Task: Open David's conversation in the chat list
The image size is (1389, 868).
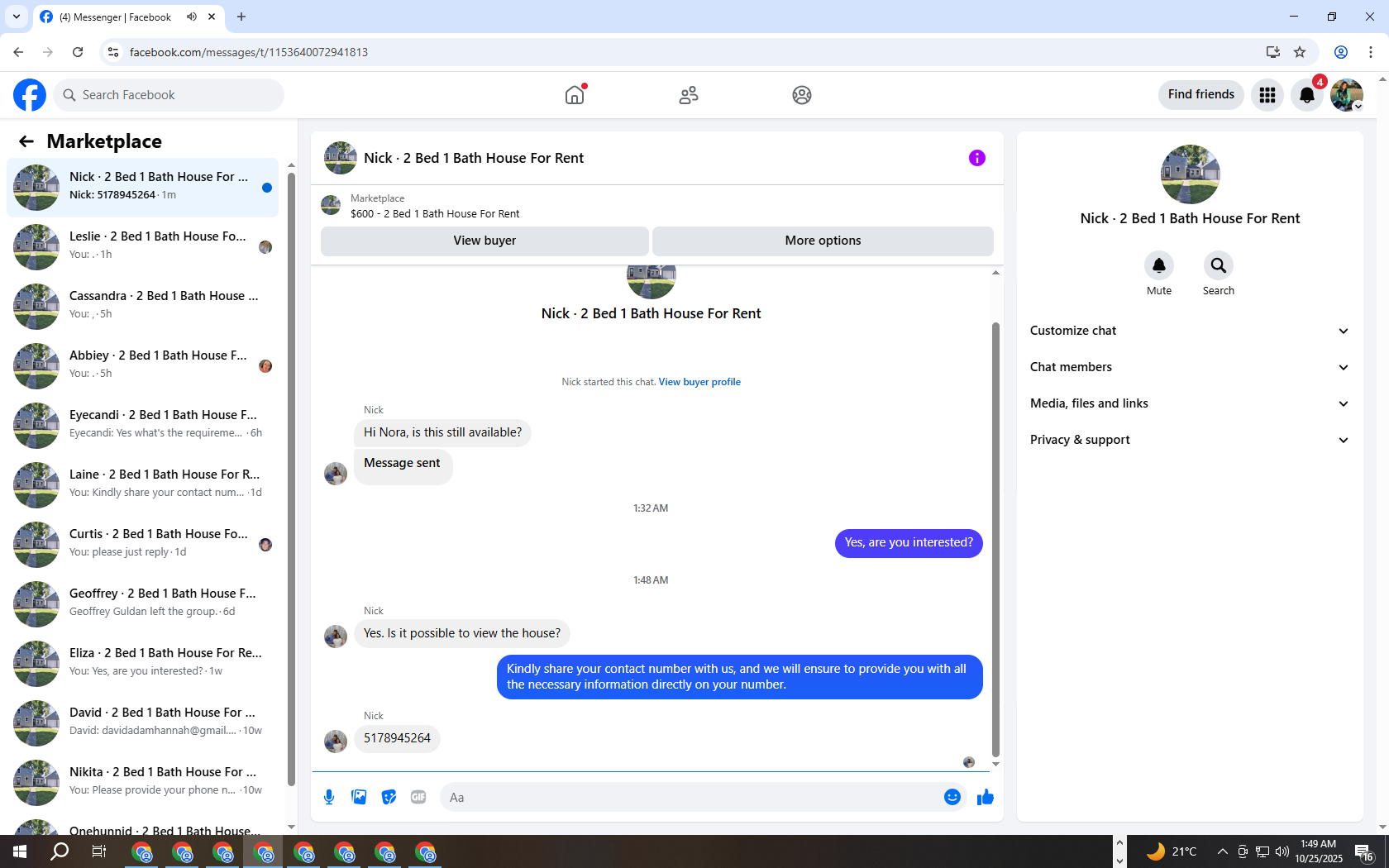Action: coord(142,723)
